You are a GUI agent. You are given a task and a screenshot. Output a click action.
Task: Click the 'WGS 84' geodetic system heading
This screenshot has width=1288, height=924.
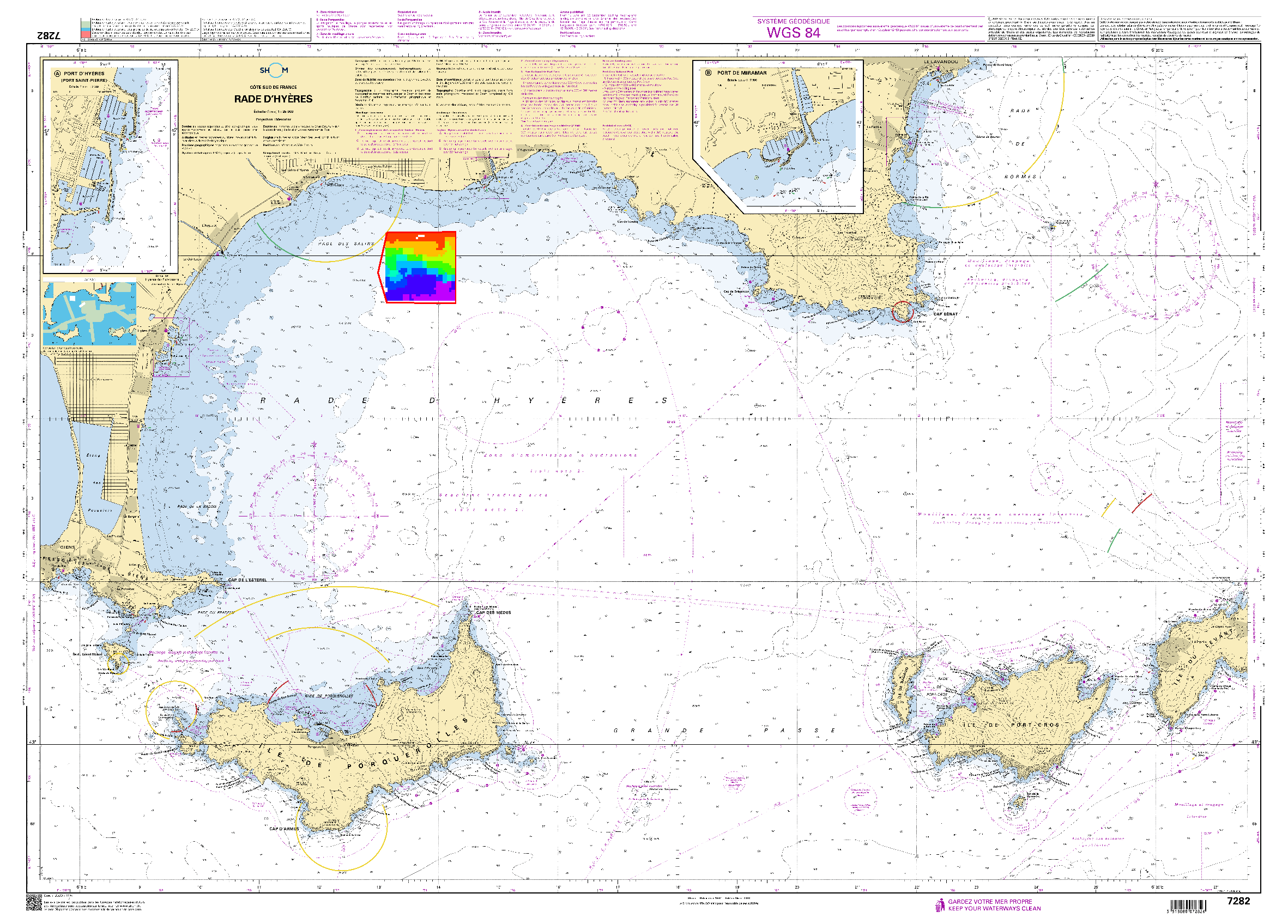pyautogui.click(x=793, y=33)
